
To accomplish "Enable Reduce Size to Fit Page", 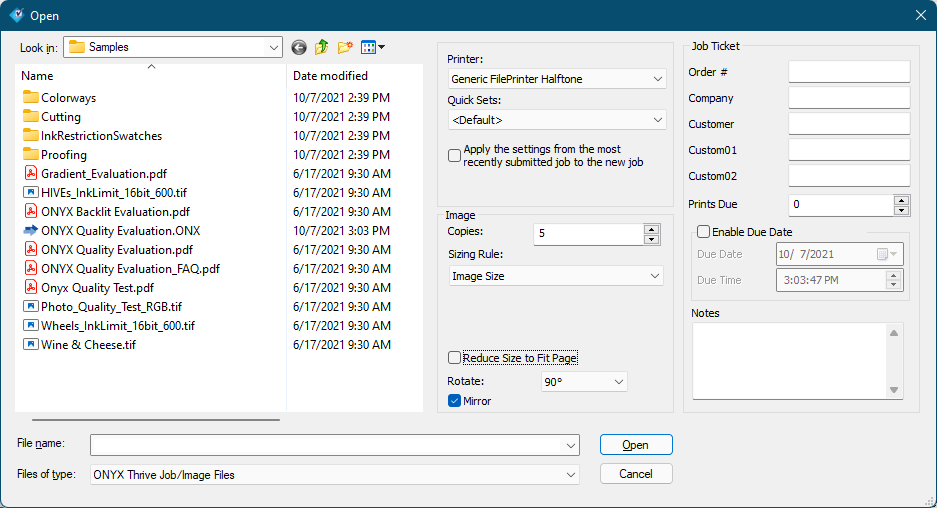I will [x=455, y=358].
